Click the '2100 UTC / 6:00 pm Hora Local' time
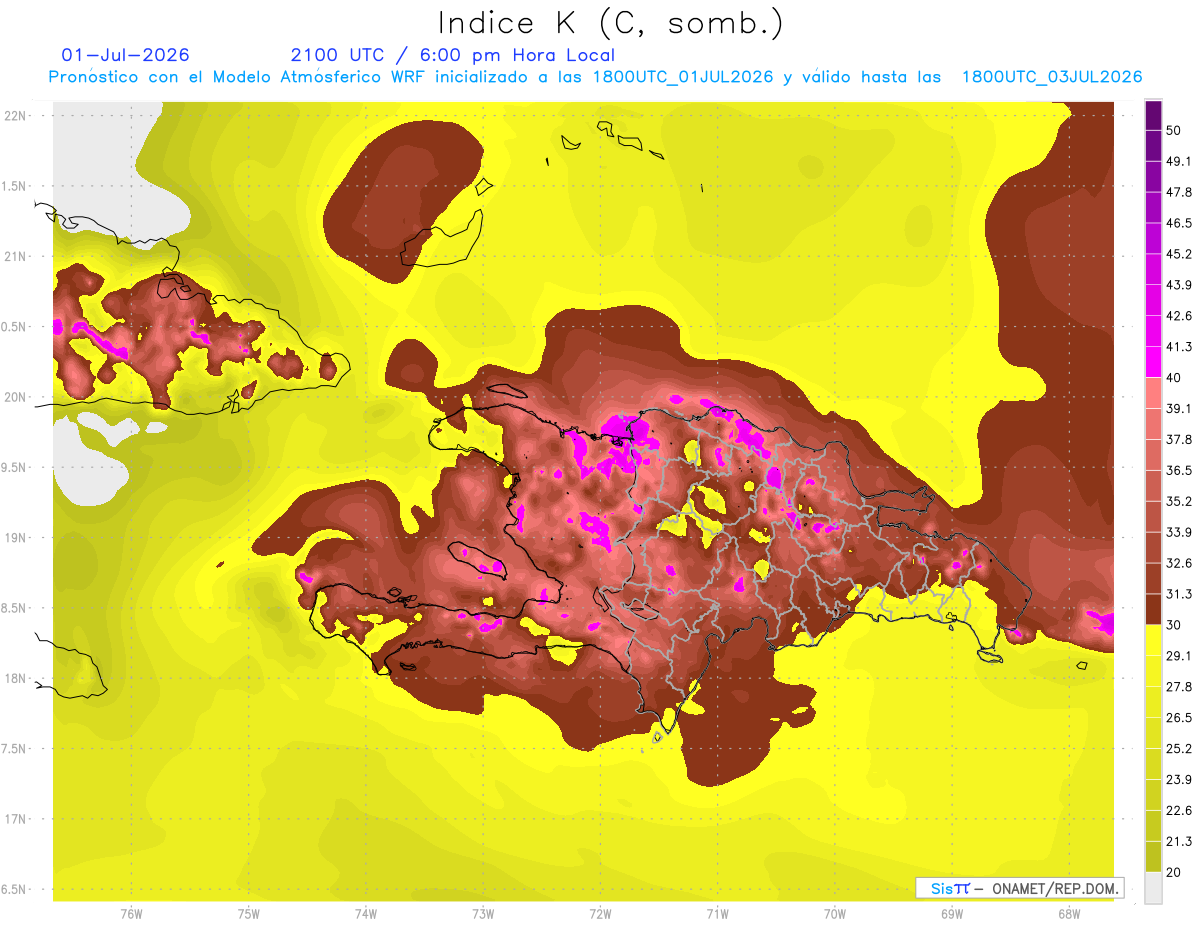This screenshot has height=927, width=1200. pos(453,55)
